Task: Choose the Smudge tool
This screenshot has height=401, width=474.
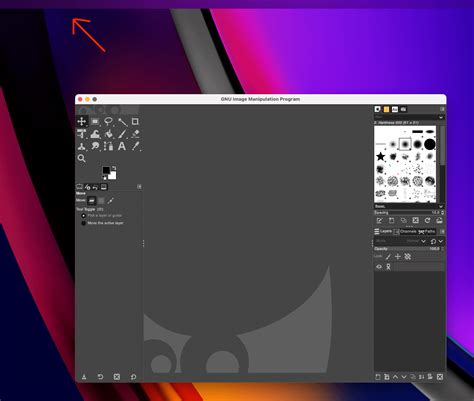Action: (95, 146)
